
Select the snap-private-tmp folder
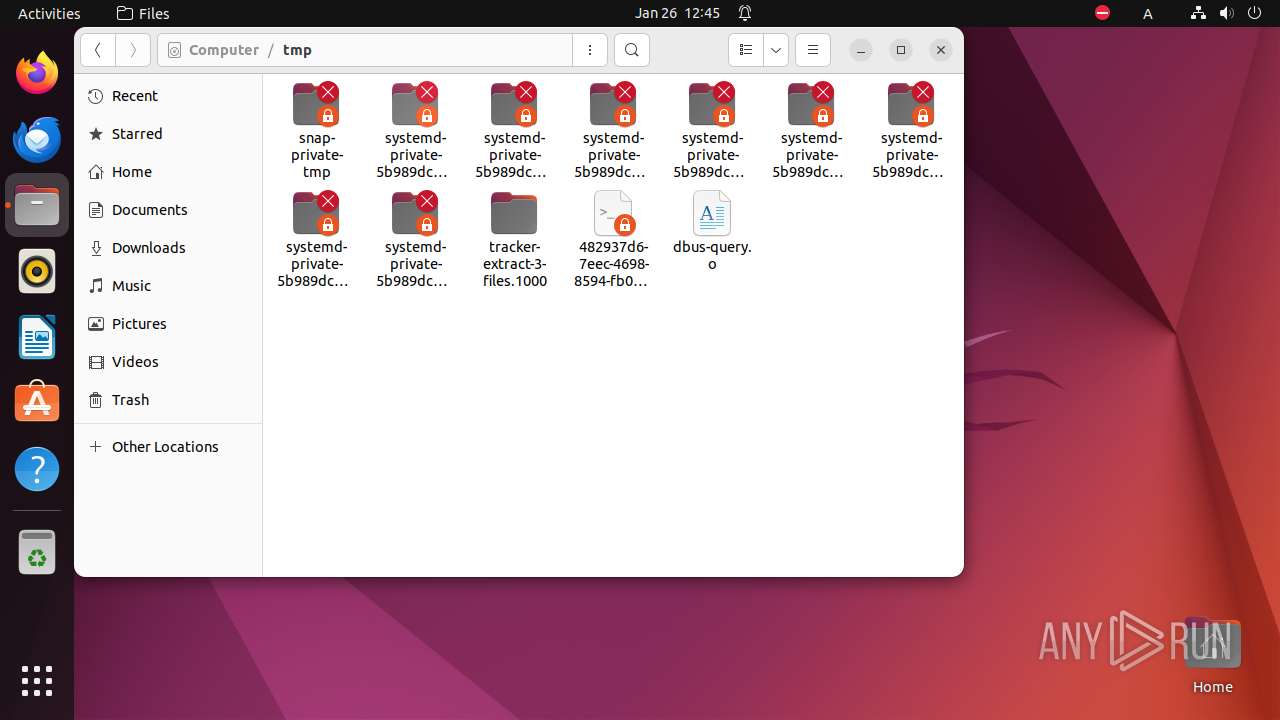coord(317,131)
